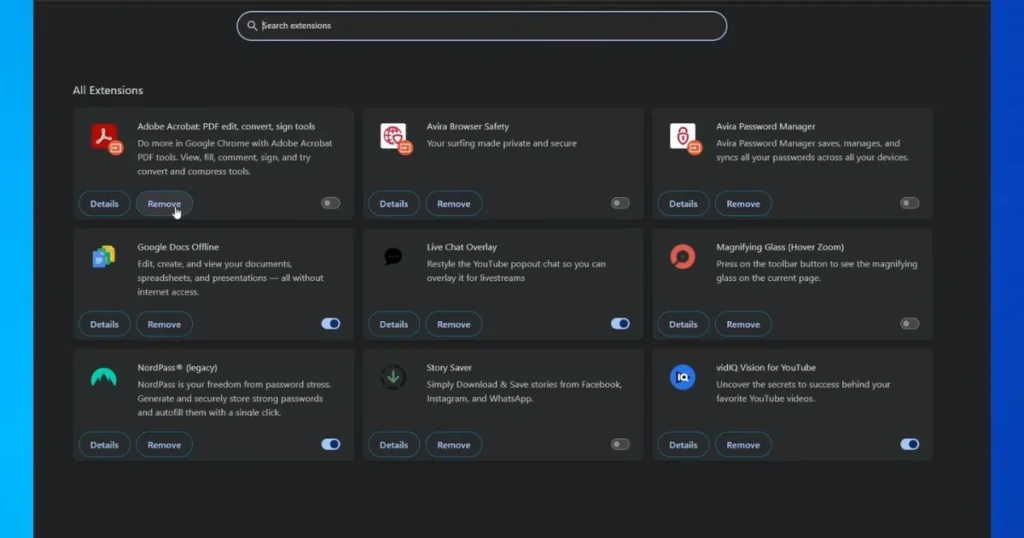Click the Adobe Acrobat extension icon

(x=104, y=138)
